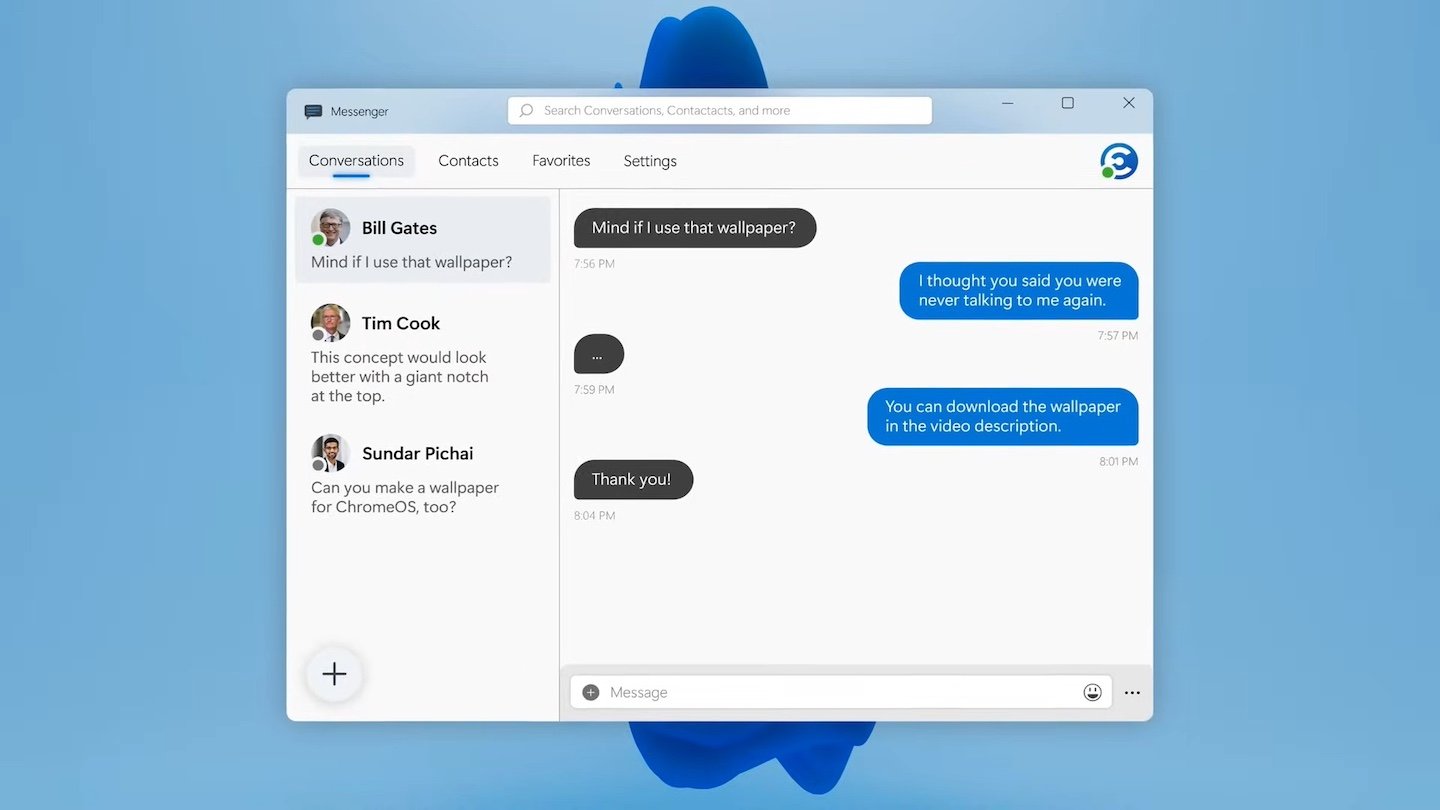This screenshot has height=810, width=1440.
Task: Switch to the Conversations tab
Action: [356, 161]
